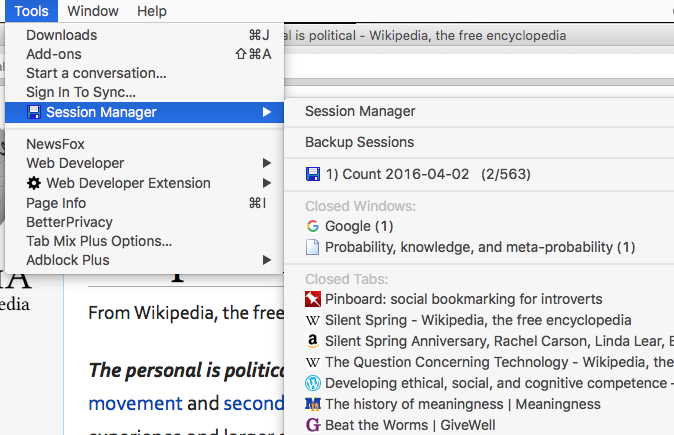Screen dimensions: 674x435
Task: Click the WordPress favicon for Developing ethical
Action: coord(313,383)
